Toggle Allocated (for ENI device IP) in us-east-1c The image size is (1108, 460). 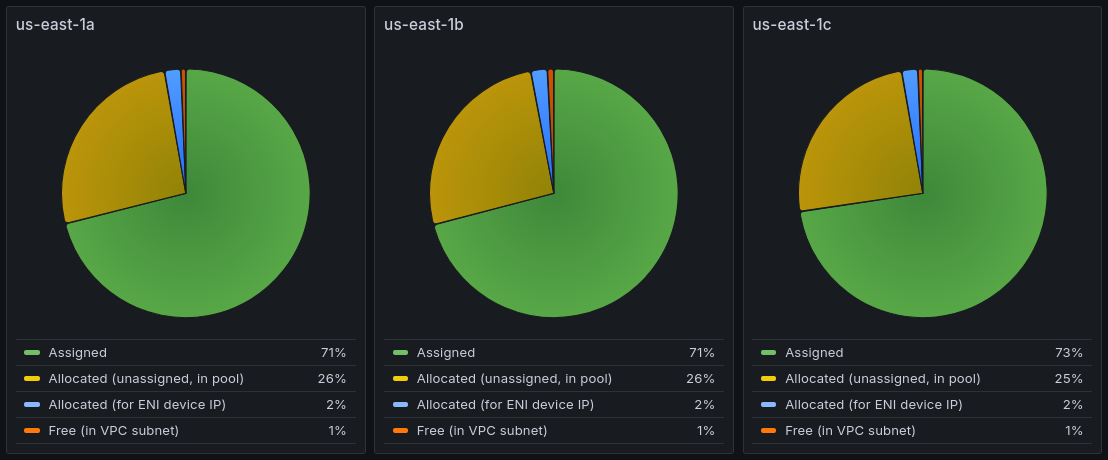click(x=873, y=405)
